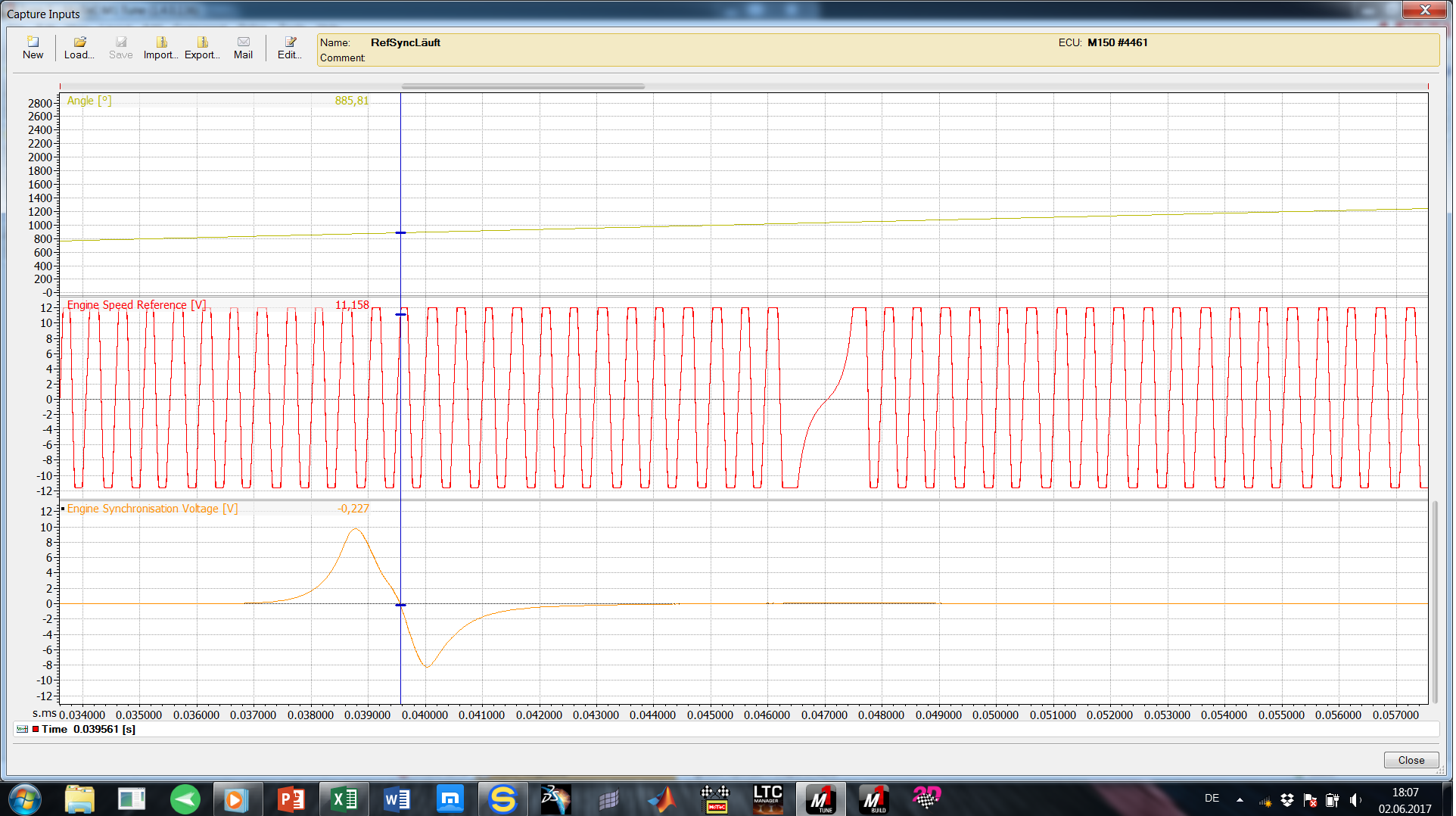The width and height of the screenshot is (1456, 816).
Task: Click the Name field value RefSyncLäuft
Action: (x=406, y=42)
